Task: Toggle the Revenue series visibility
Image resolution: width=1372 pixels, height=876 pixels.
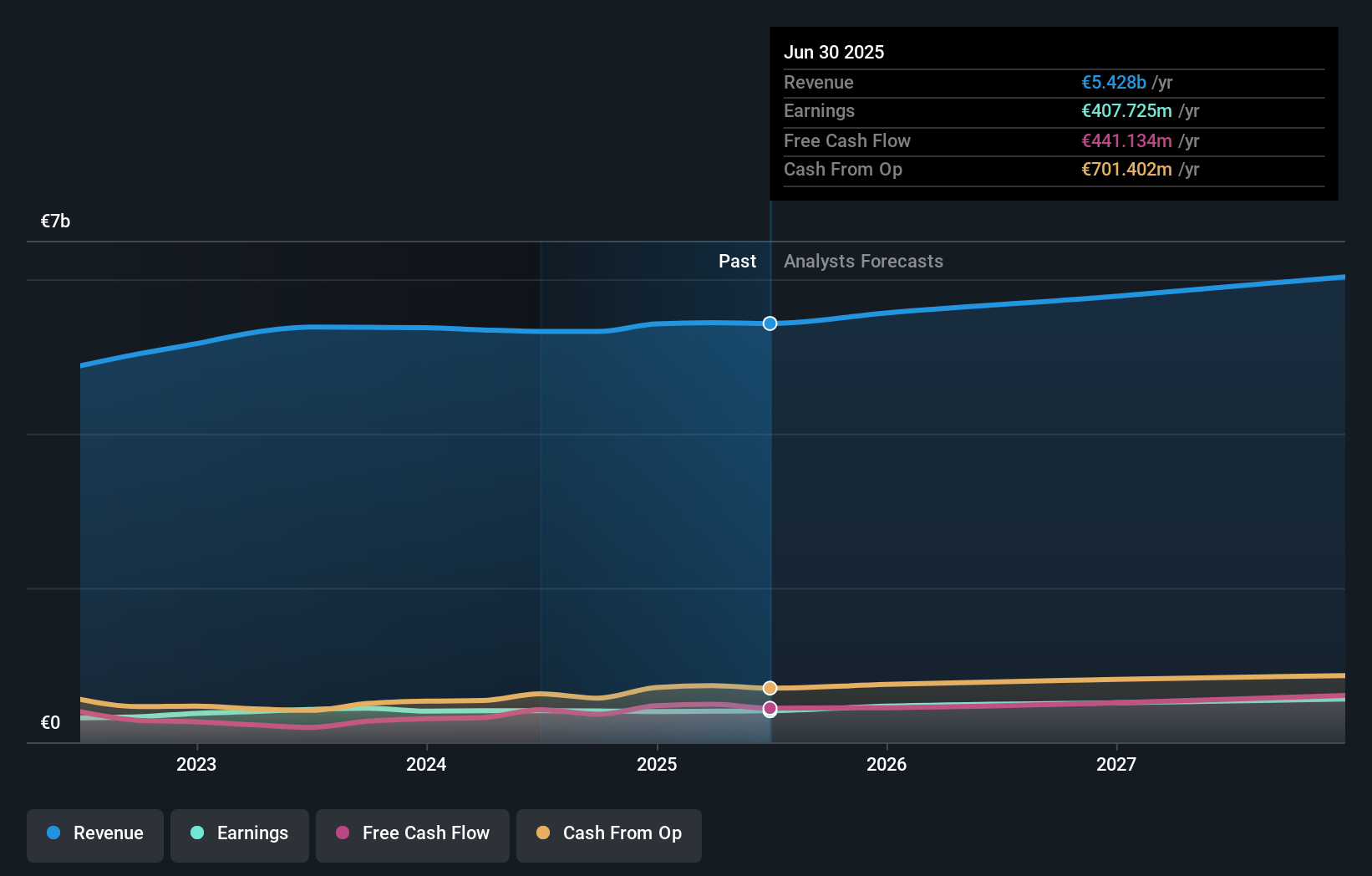Action: pos(94,835)
